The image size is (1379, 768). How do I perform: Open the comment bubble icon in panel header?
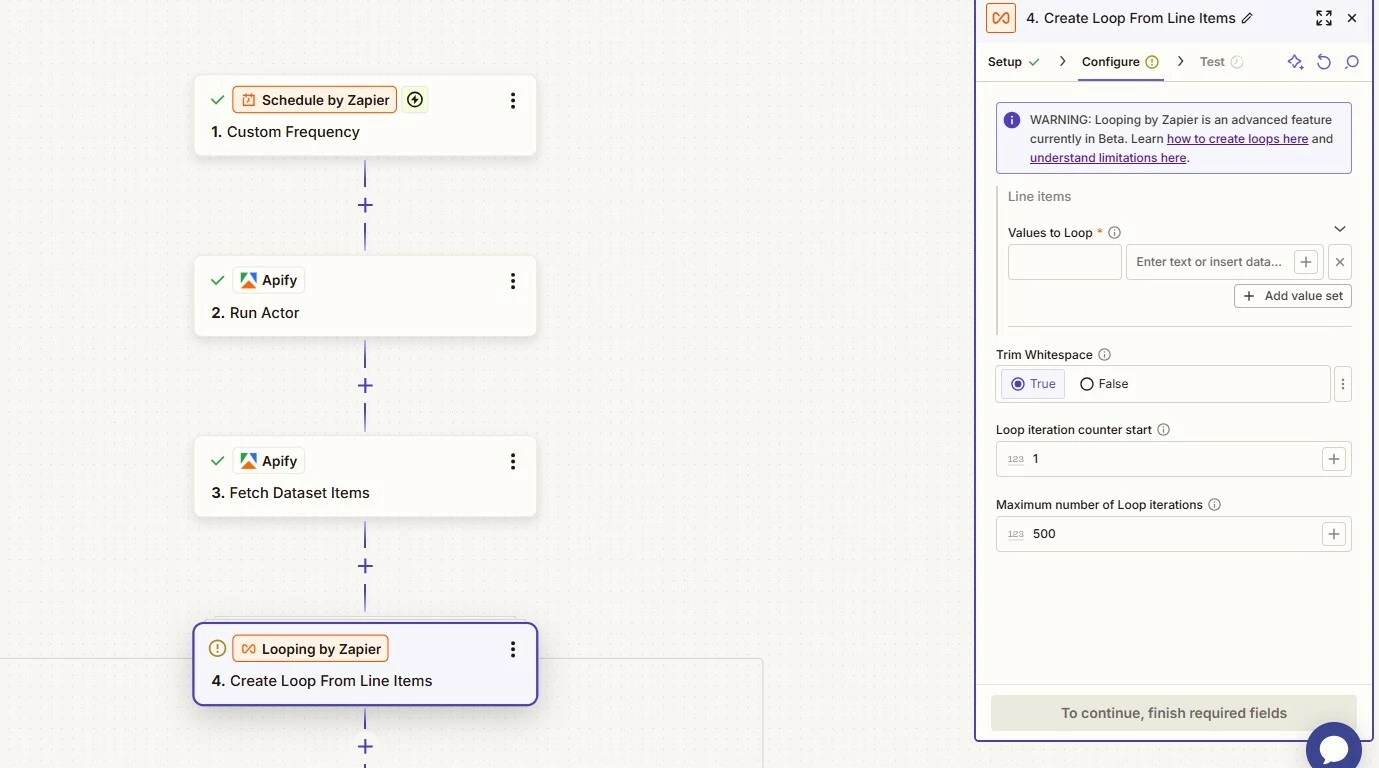point(1352,62)
